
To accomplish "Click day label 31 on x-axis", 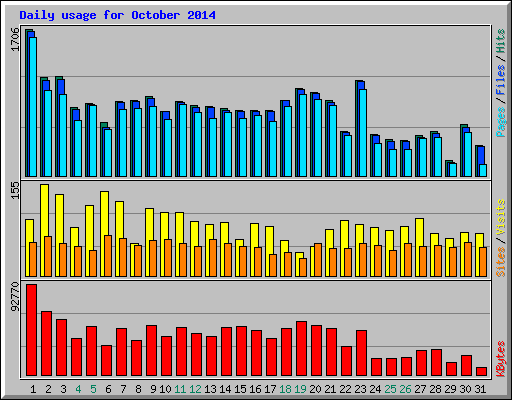I will point(480,389).
